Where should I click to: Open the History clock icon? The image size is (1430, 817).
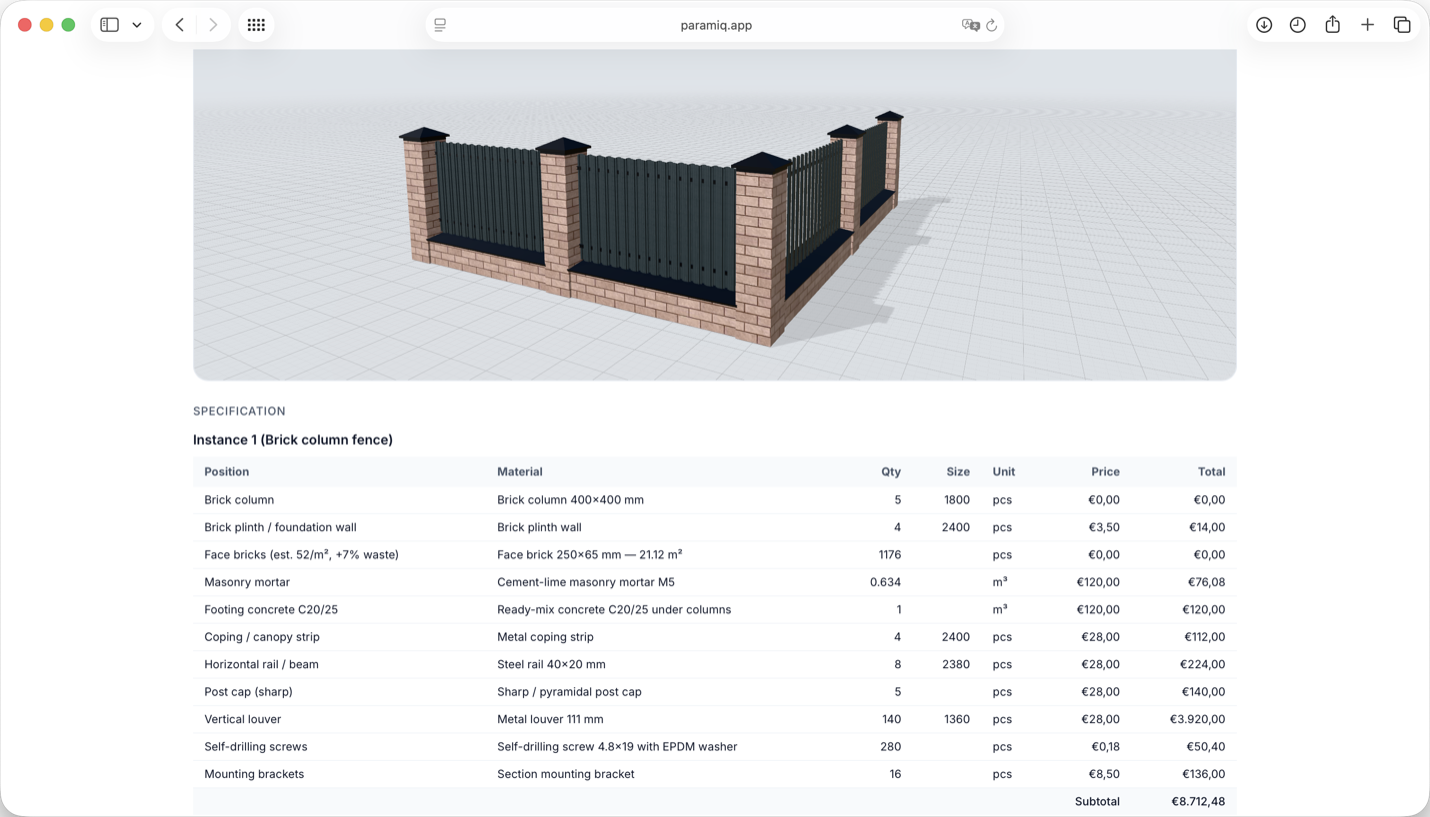[1298, 25]
